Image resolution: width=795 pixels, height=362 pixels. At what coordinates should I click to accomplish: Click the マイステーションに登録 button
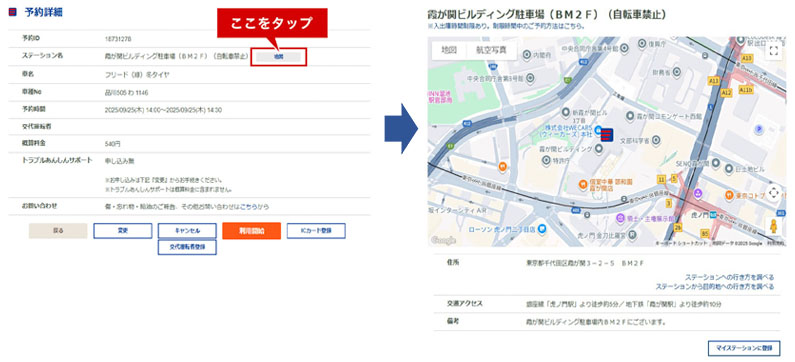[x=744, y=348]
